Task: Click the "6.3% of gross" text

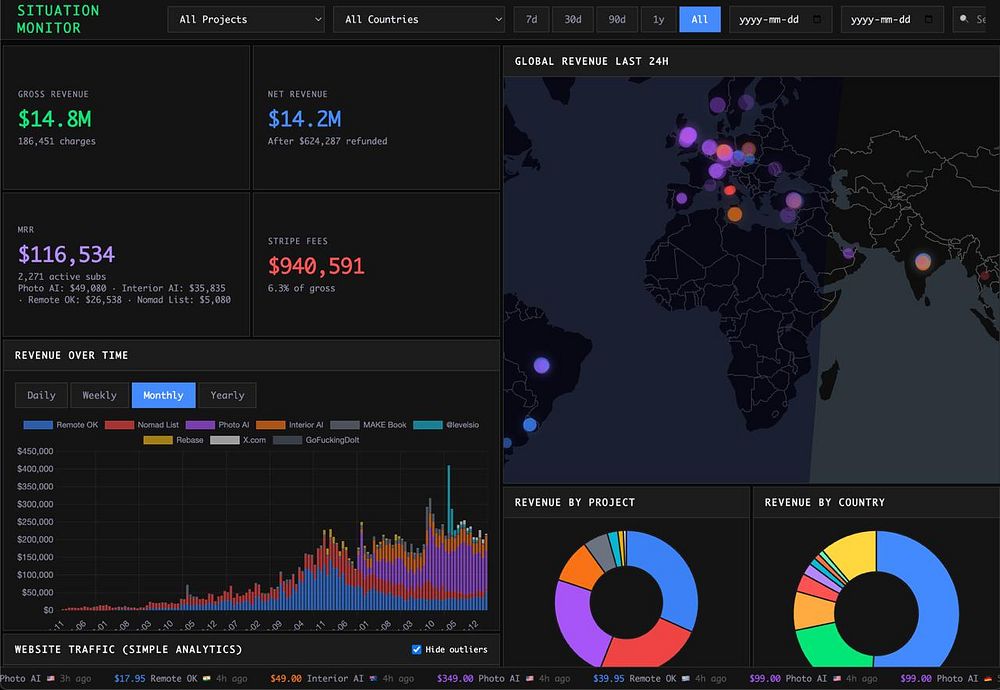Action: 301,288
